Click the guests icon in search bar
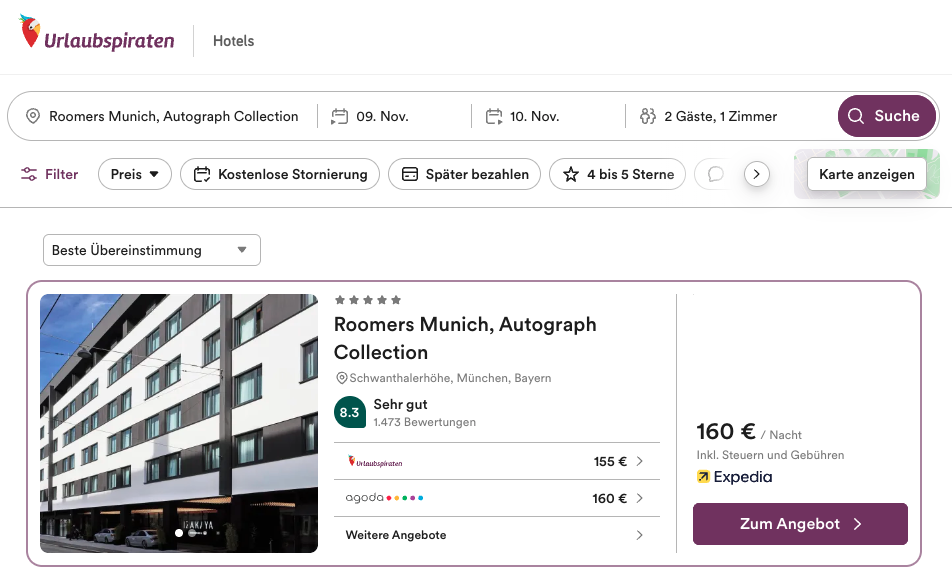 tap(647, 116)
